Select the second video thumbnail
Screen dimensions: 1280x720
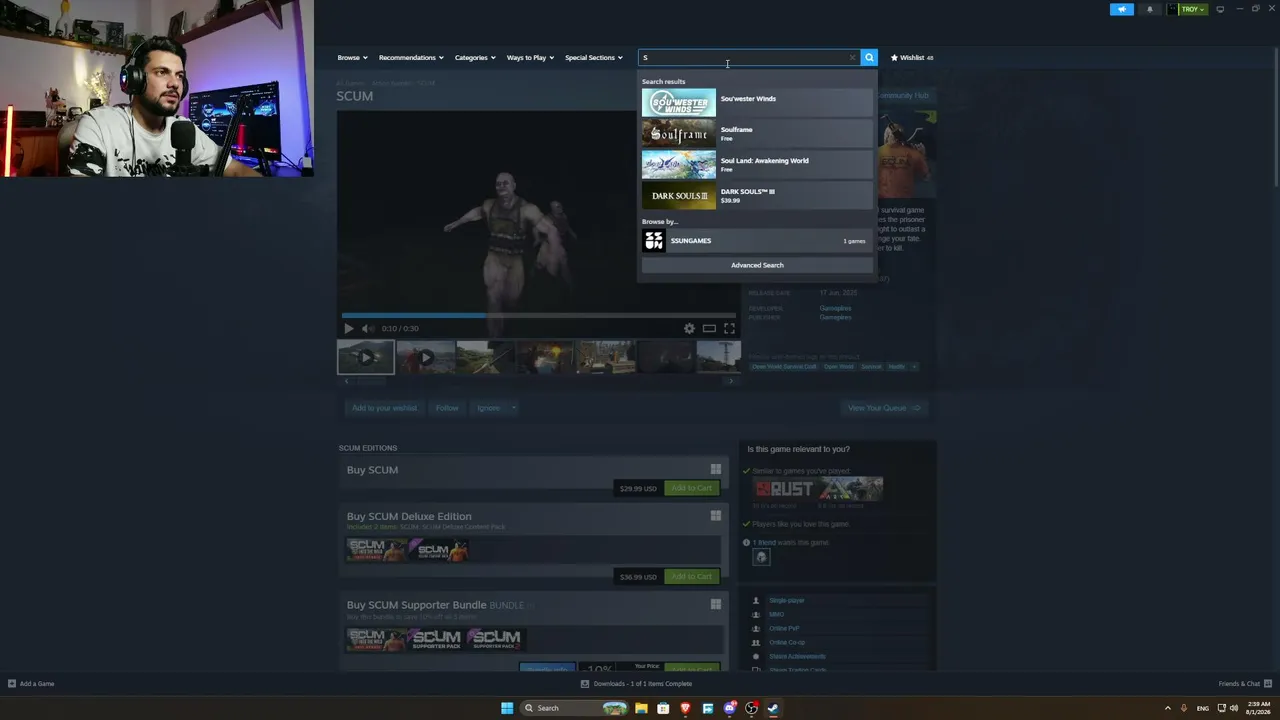(425, 357)
